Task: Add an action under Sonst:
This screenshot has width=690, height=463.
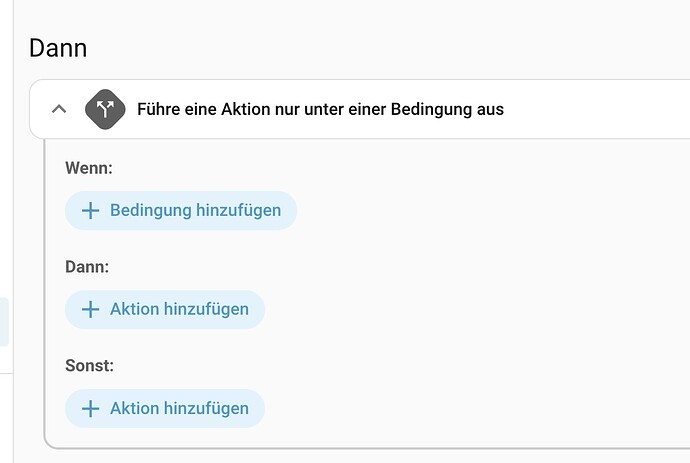Action: (x=165, y=409)
